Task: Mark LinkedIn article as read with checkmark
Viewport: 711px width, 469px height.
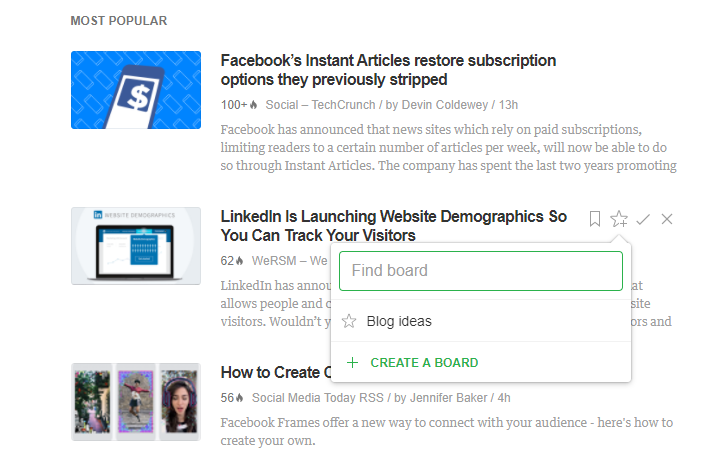Action: pos(643,220)
